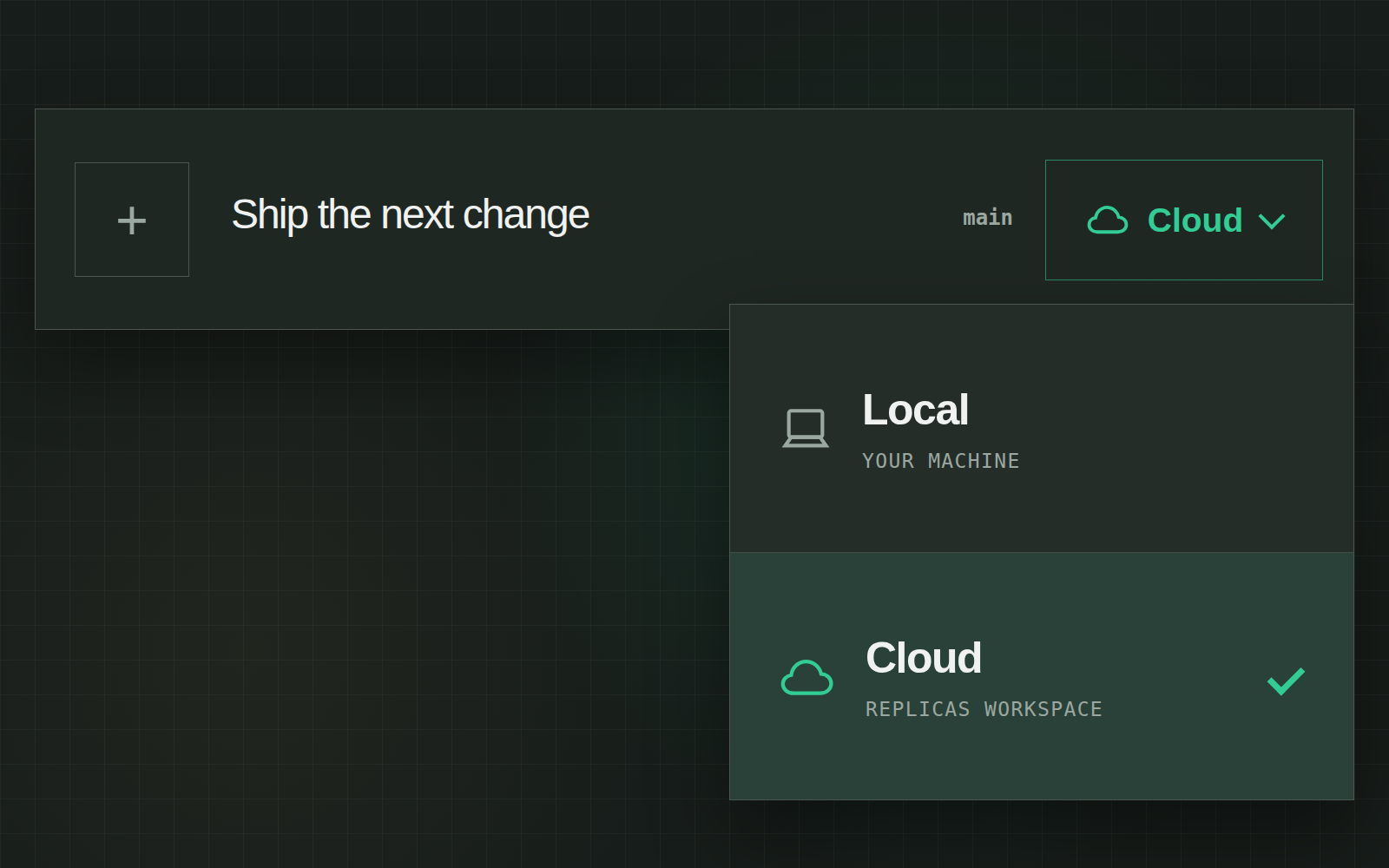This screenshot has height=868, width=1389.
Task: Click the plus add button
Action: pyautogui.click(x=132, y=220)
